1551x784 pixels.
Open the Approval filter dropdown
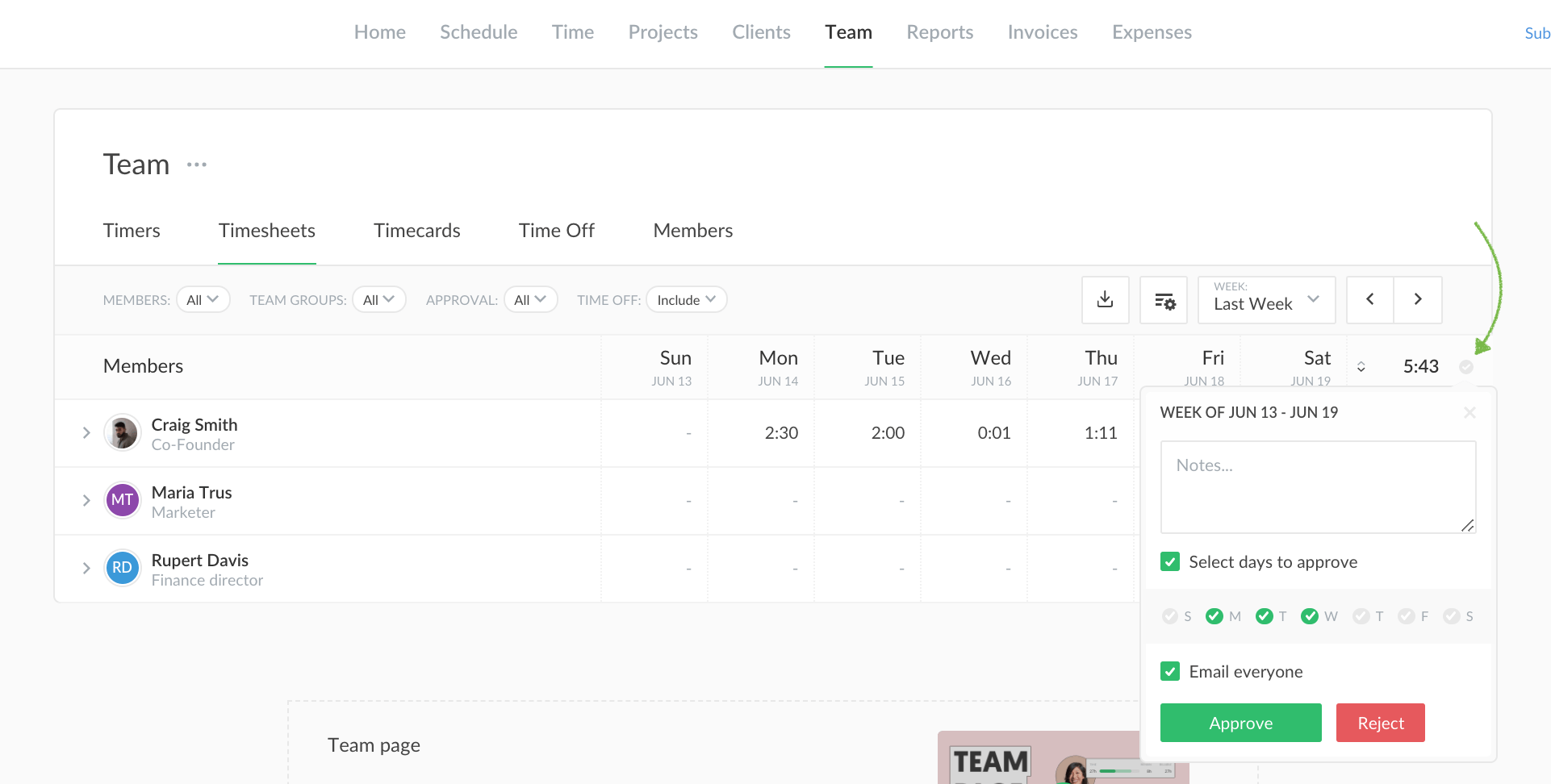tap(530, 299)
